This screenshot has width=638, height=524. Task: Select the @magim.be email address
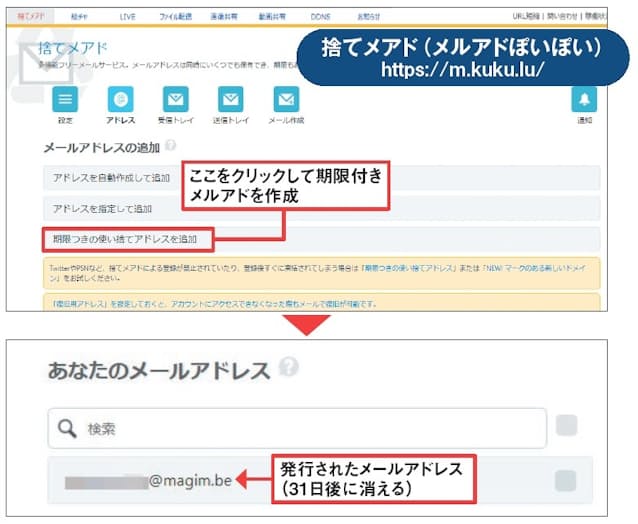(149, 481)
